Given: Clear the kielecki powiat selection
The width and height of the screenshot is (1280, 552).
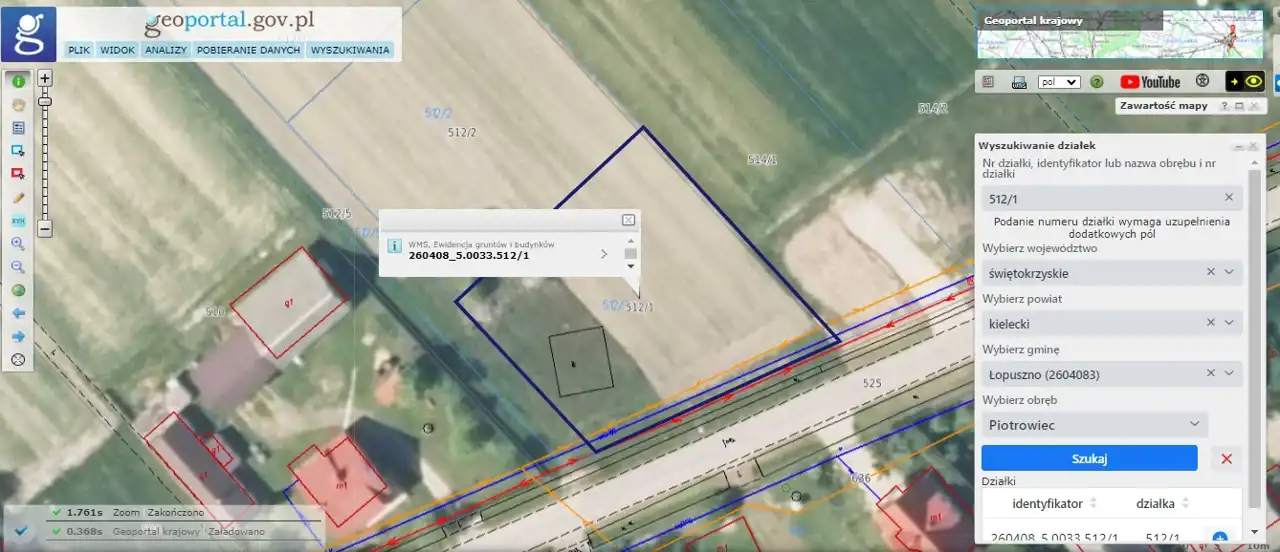Looking at the screenshot, I should coord(1210,323).
